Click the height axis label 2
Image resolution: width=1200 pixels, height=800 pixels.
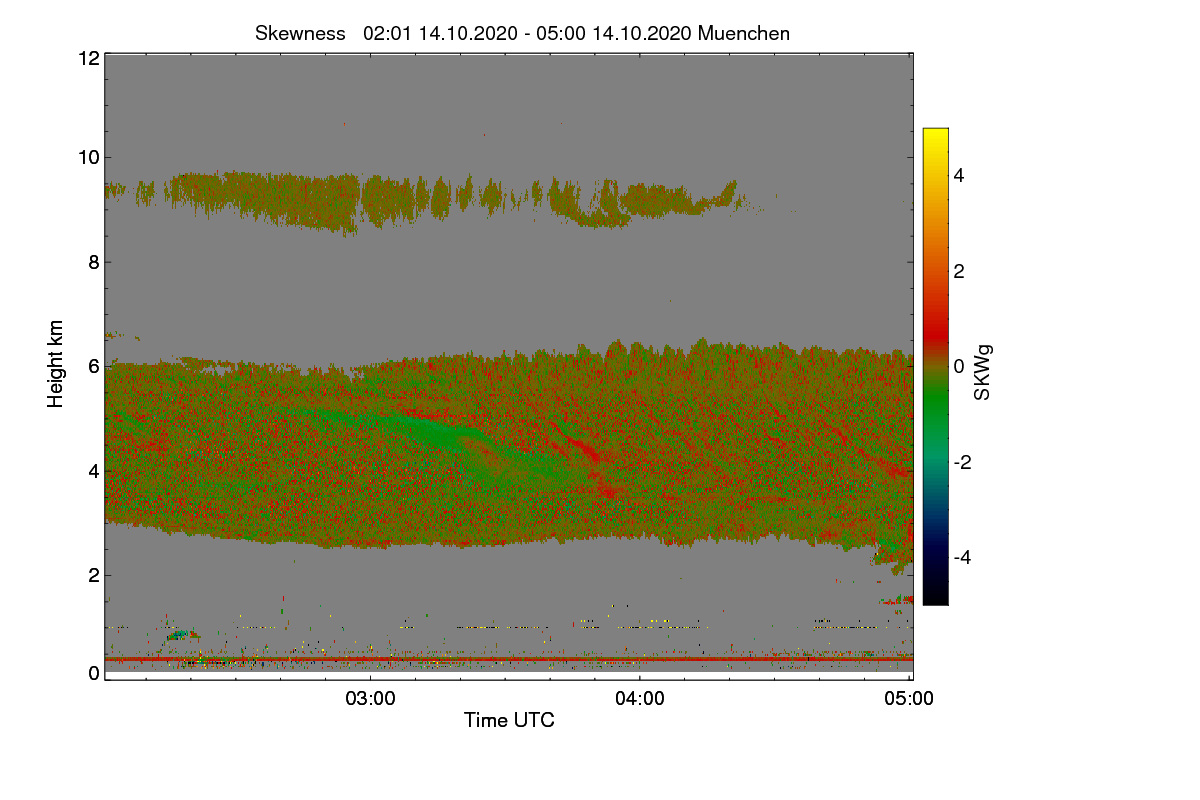tap(94, 574)
